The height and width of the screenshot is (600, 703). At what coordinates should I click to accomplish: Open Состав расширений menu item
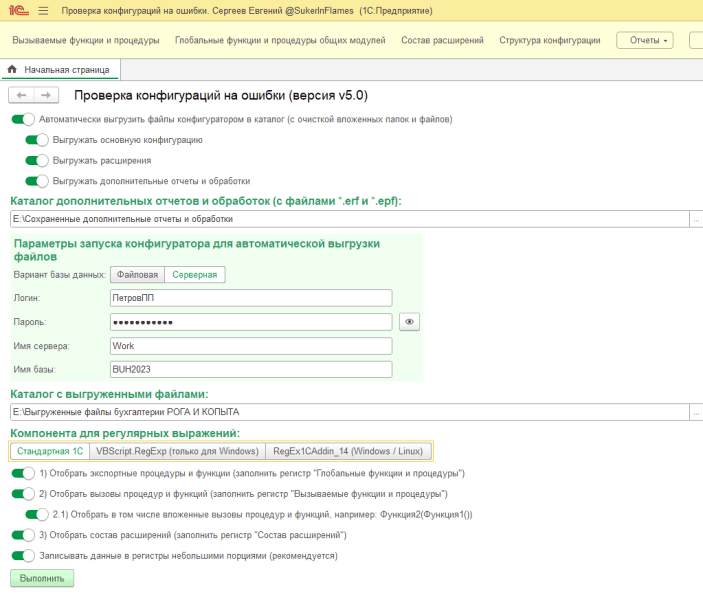click(442, 40)
